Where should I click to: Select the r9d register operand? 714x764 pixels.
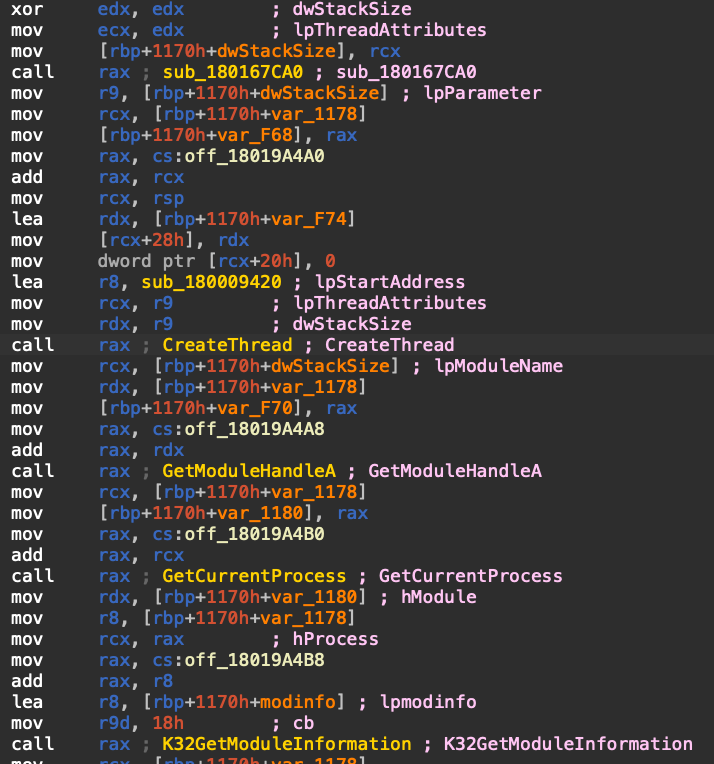(x=114, y=723)
